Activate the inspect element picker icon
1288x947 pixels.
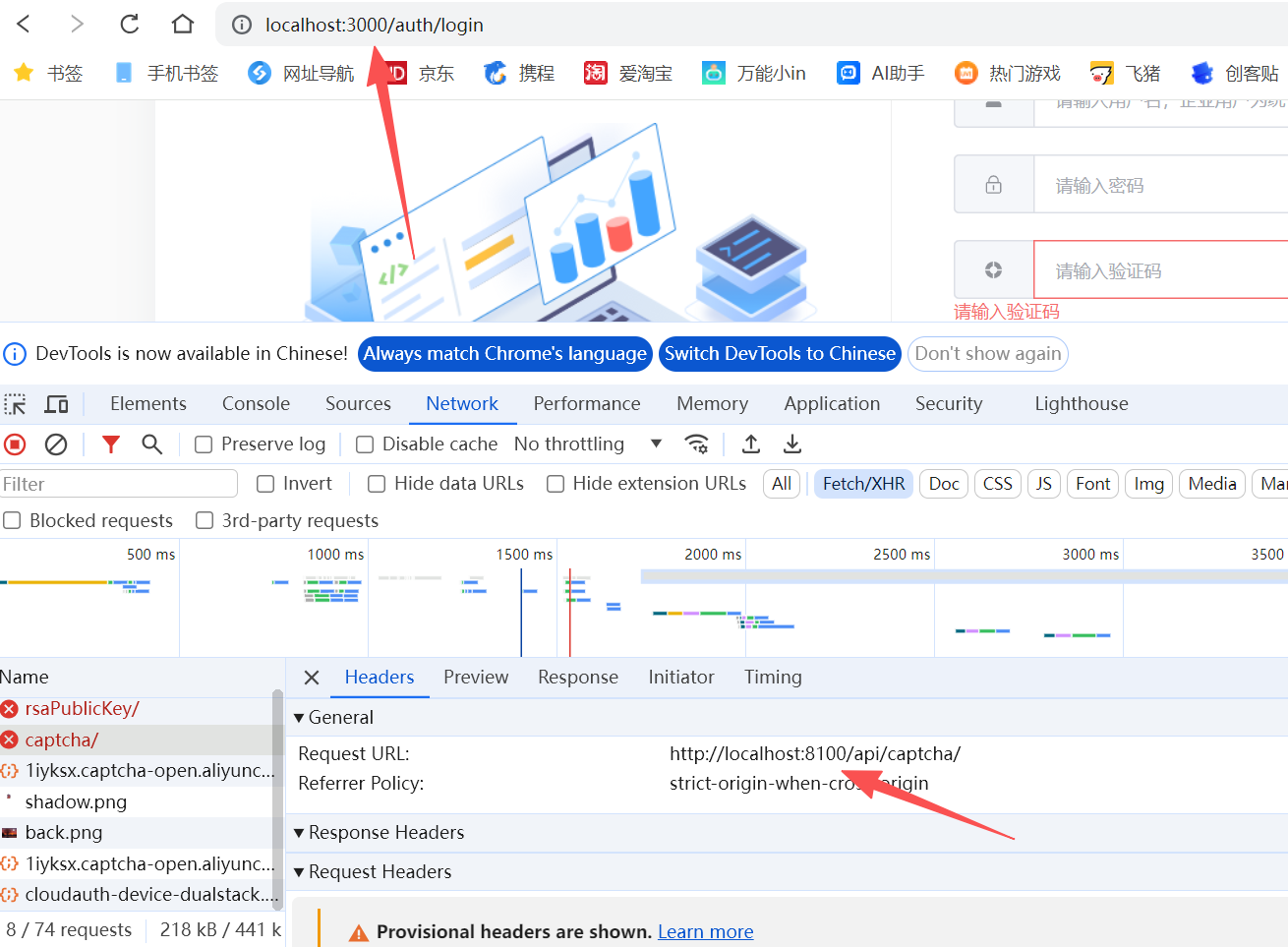pyautogui.click(x=16, y=404)
